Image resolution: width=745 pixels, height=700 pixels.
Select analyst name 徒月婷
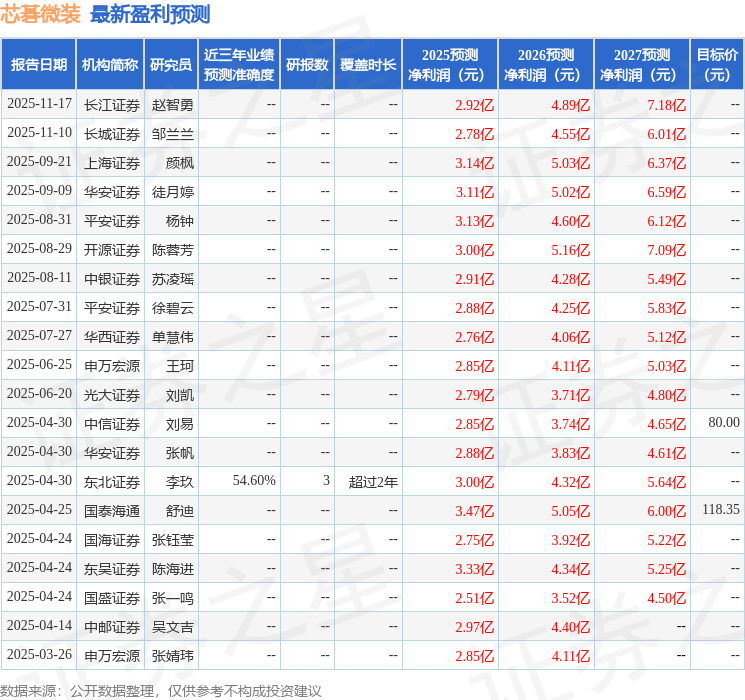tap(172, 192)
